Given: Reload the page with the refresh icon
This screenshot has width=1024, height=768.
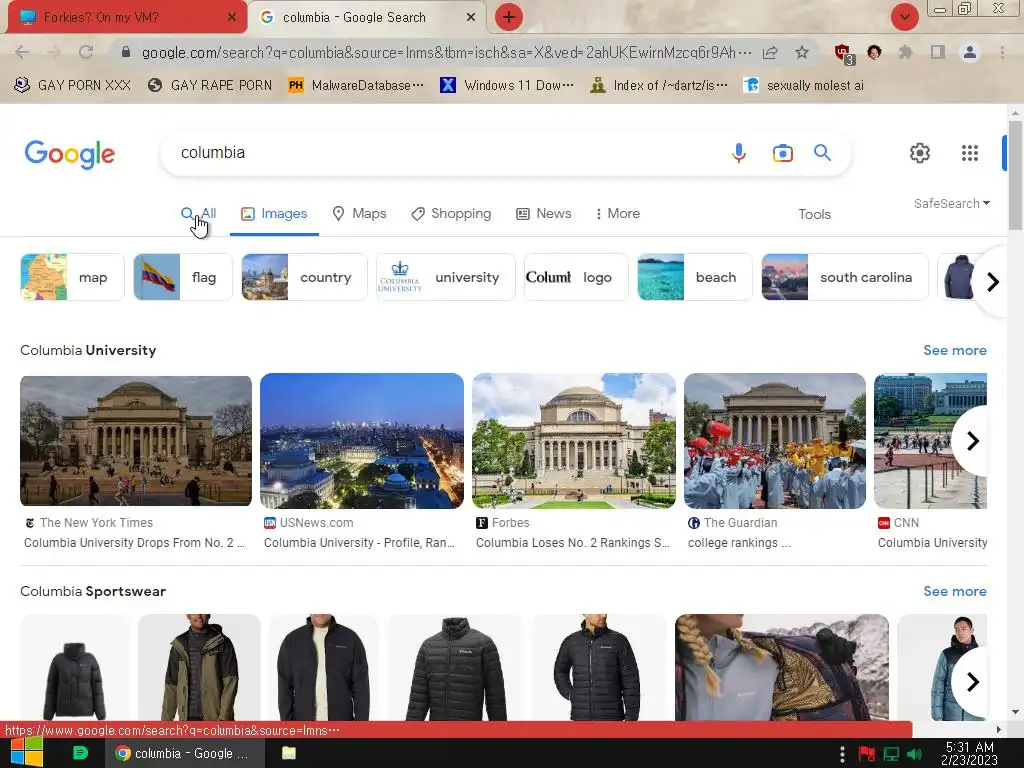Looking at the screenshot, I should point(86,52).
